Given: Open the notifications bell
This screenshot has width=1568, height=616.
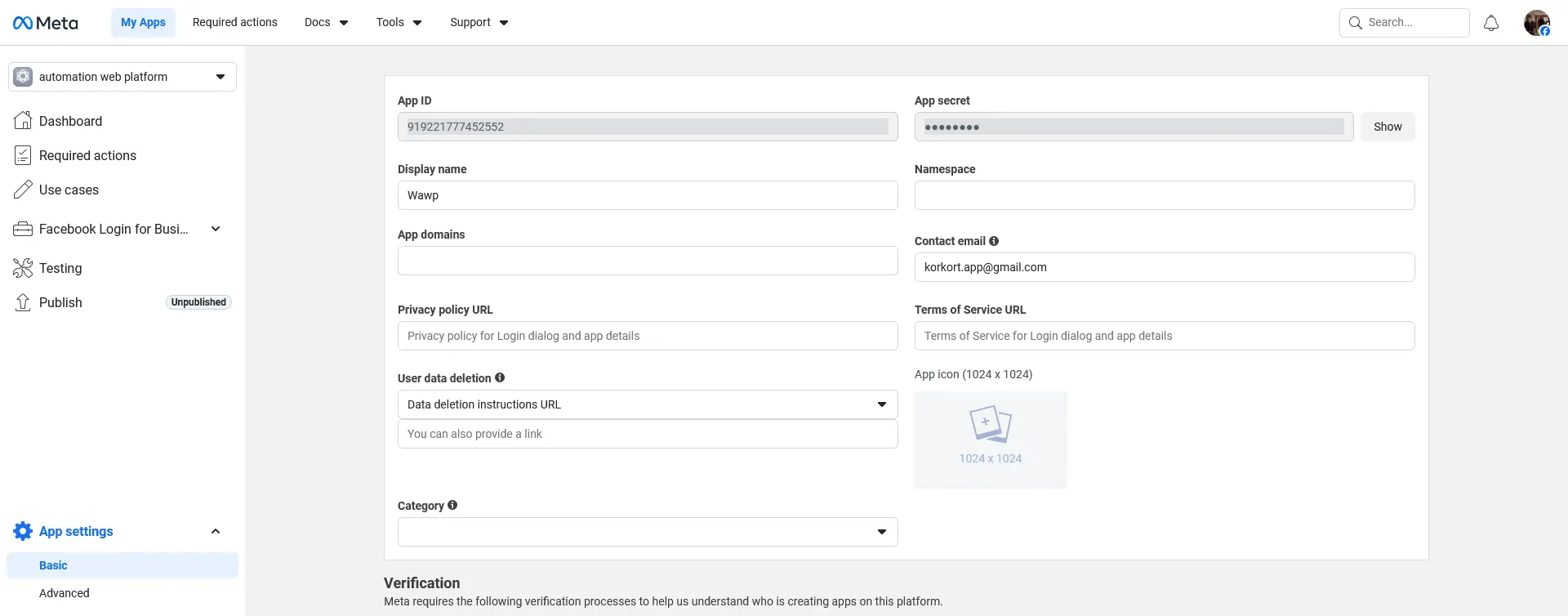Looking at the screenshot, I should pos(1491,23).
